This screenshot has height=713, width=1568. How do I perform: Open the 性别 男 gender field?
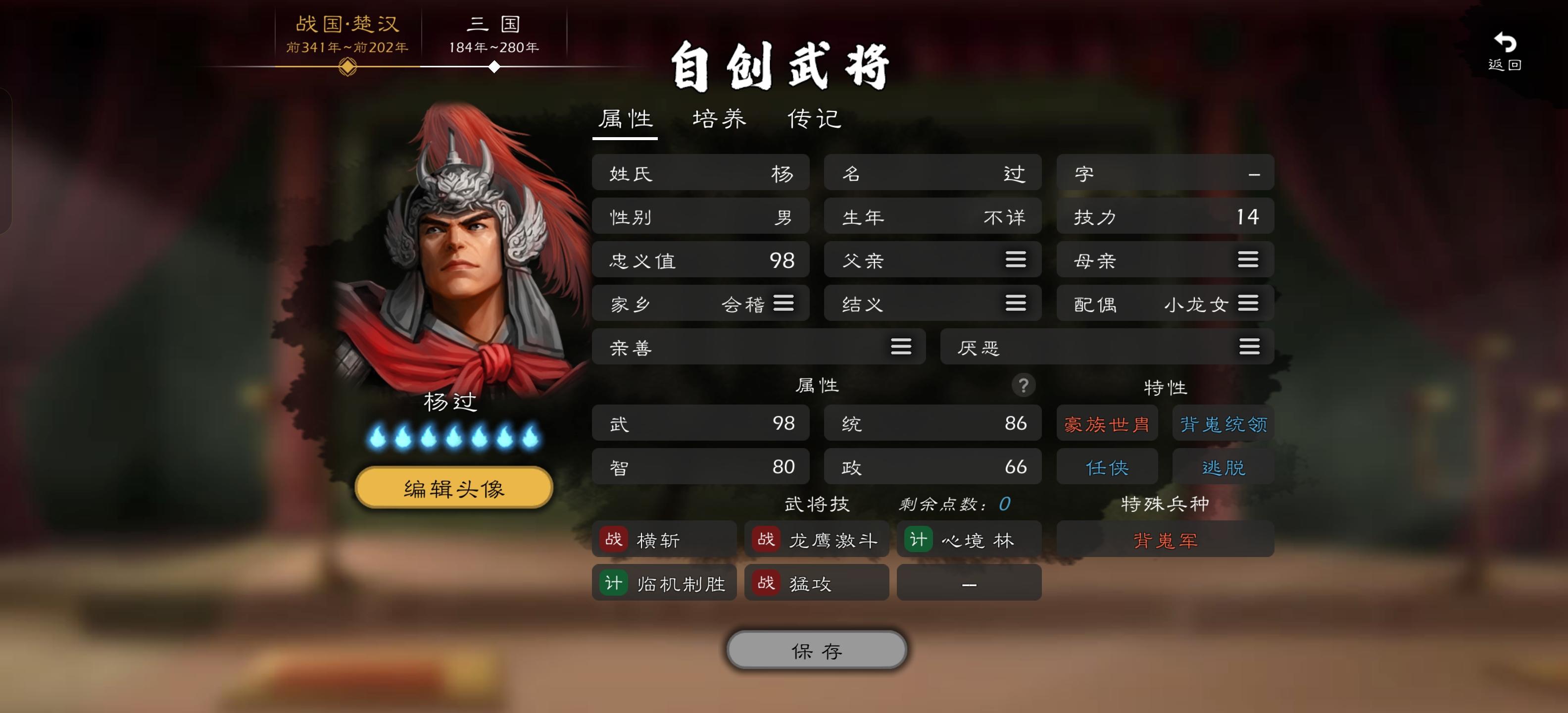pyautogui.click(x=701, y=217)
